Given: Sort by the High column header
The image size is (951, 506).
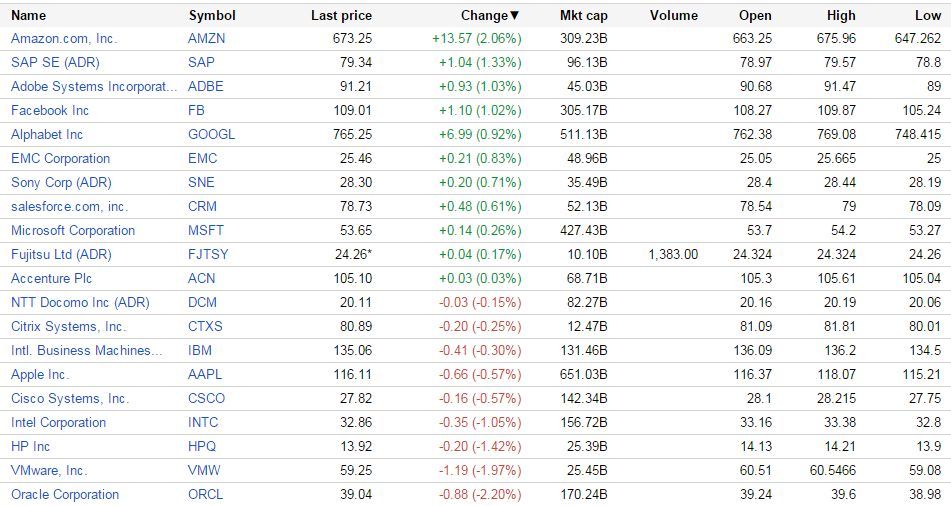Looking at the screenshot, I should pyautogui.click(x=841, y=15).
